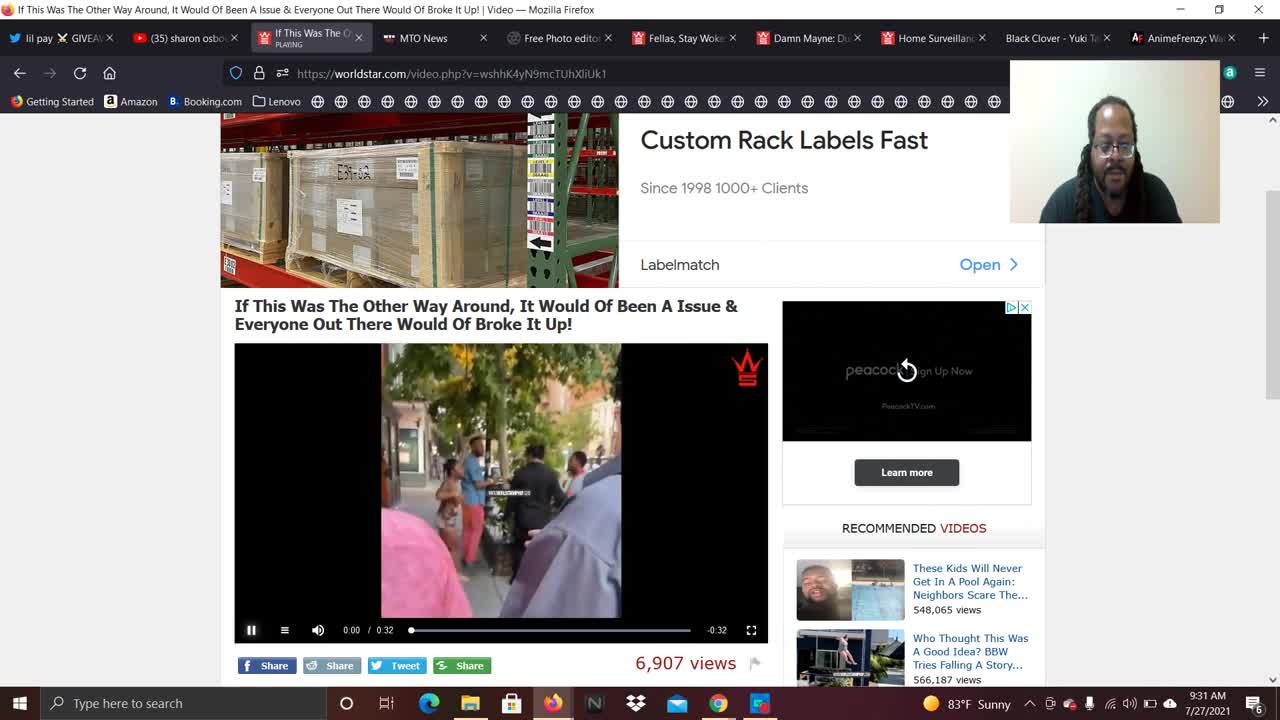Switch to the Fellas, Stay Woke tab

click(685, 38)
